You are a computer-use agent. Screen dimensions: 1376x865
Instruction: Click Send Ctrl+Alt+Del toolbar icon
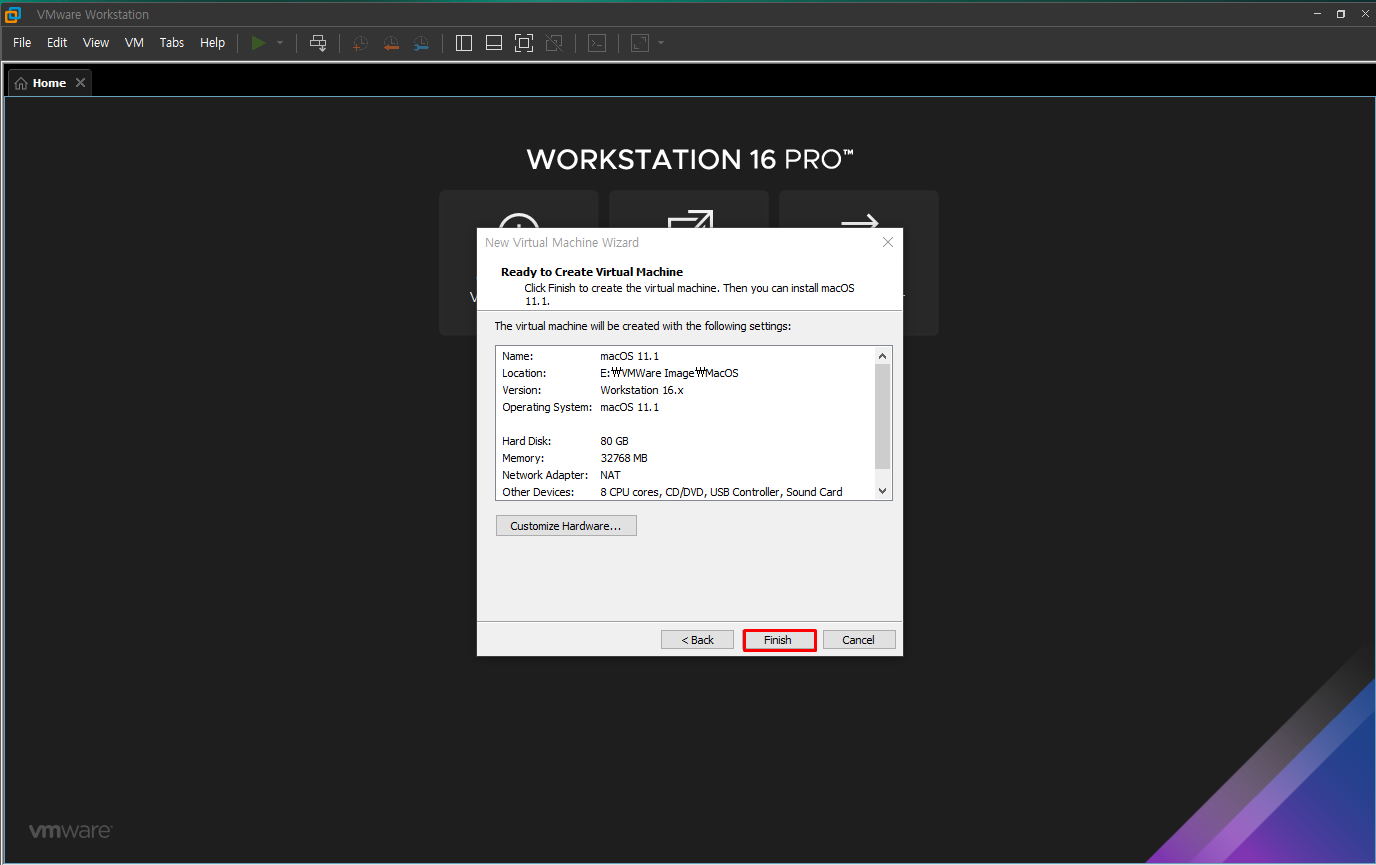point(318,43)
